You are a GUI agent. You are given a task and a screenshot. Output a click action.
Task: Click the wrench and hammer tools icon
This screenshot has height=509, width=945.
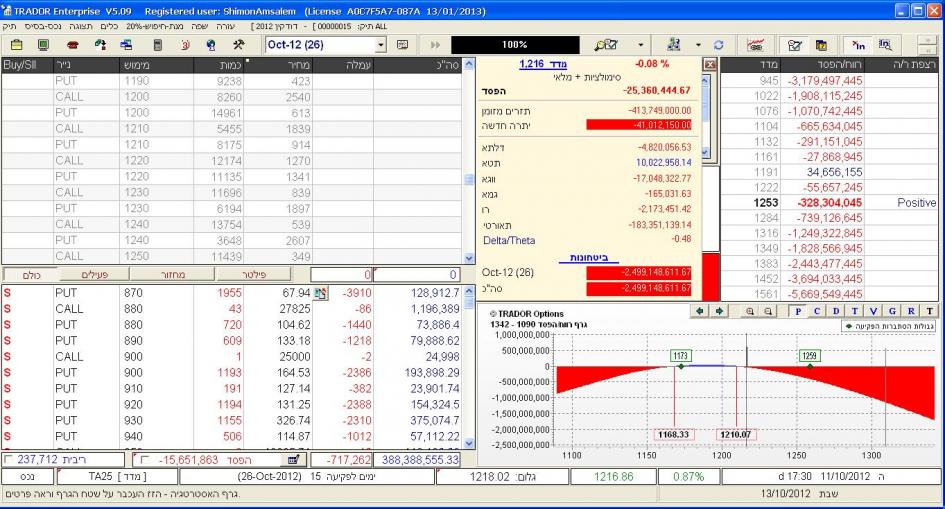point(238,46)
